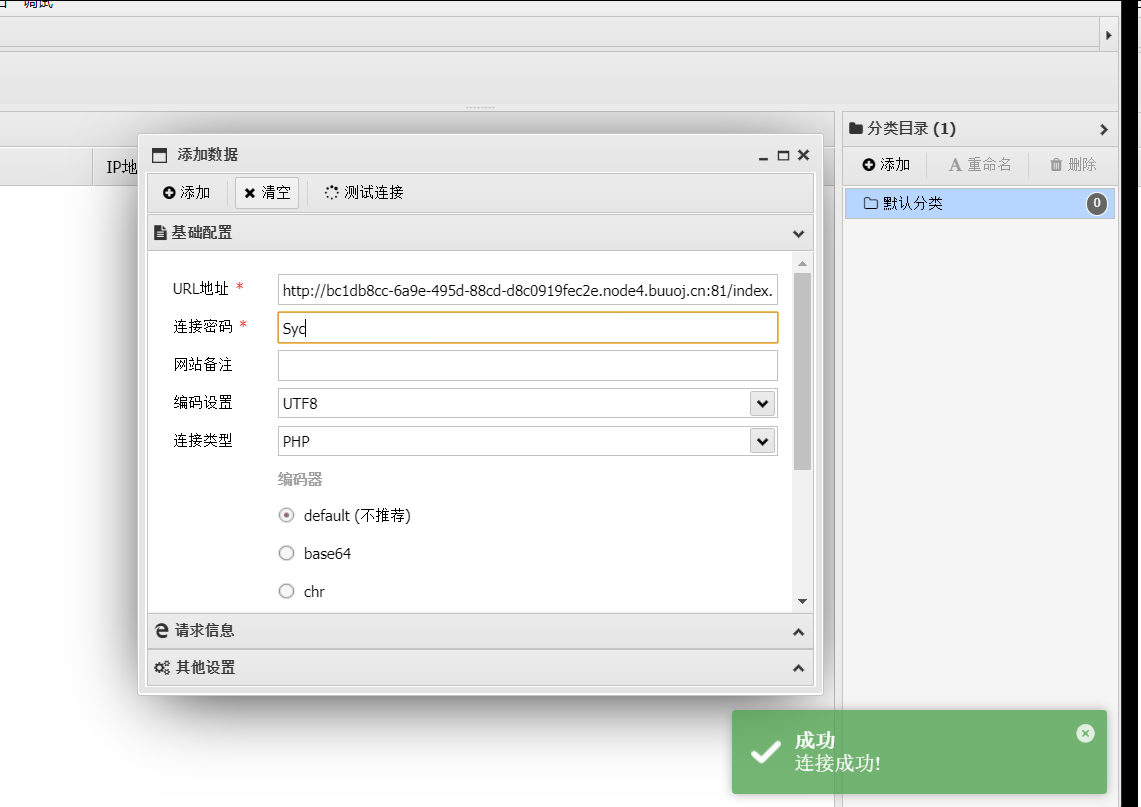Viewport: 1141px width, 807px height.
Task: Click the Add (添加) button in dialog toolbar
Action: tap(186, 193)
